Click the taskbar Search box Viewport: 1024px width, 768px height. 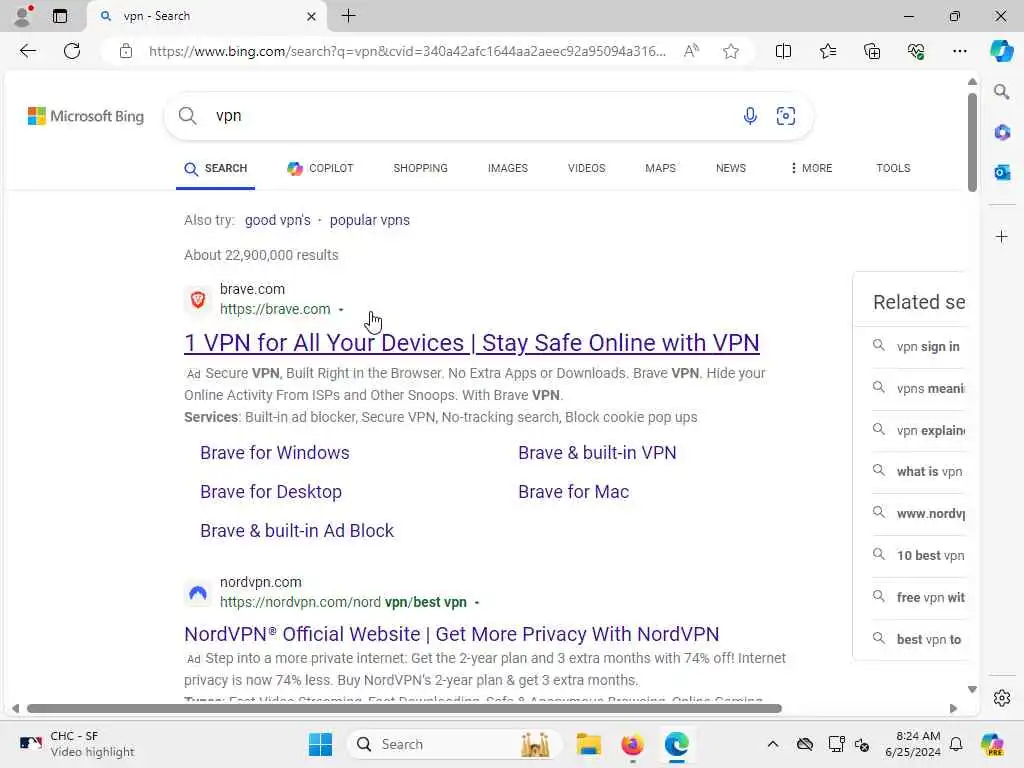pyautogui.click(x=455, y=744)
